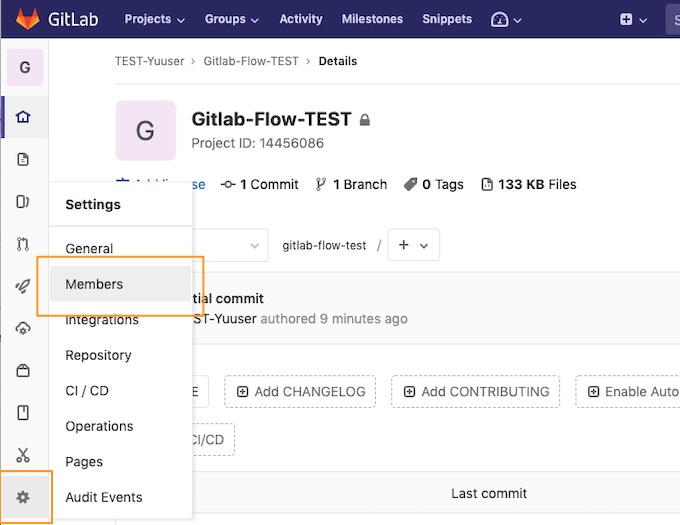Viewport: 680px width, 525px height.
Task: Select Repository in the Settings flyout
Action: coord(98,355)
